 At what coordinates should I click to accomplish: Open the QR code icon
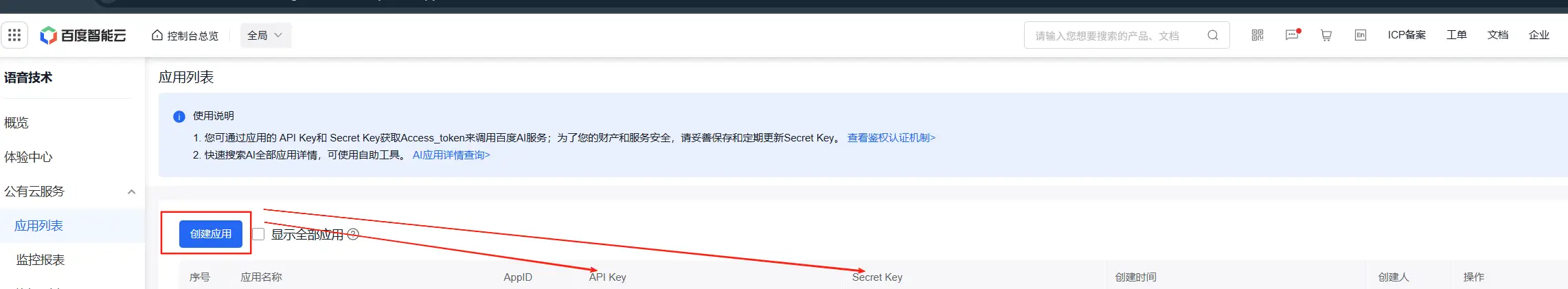tap(1258, 35)
